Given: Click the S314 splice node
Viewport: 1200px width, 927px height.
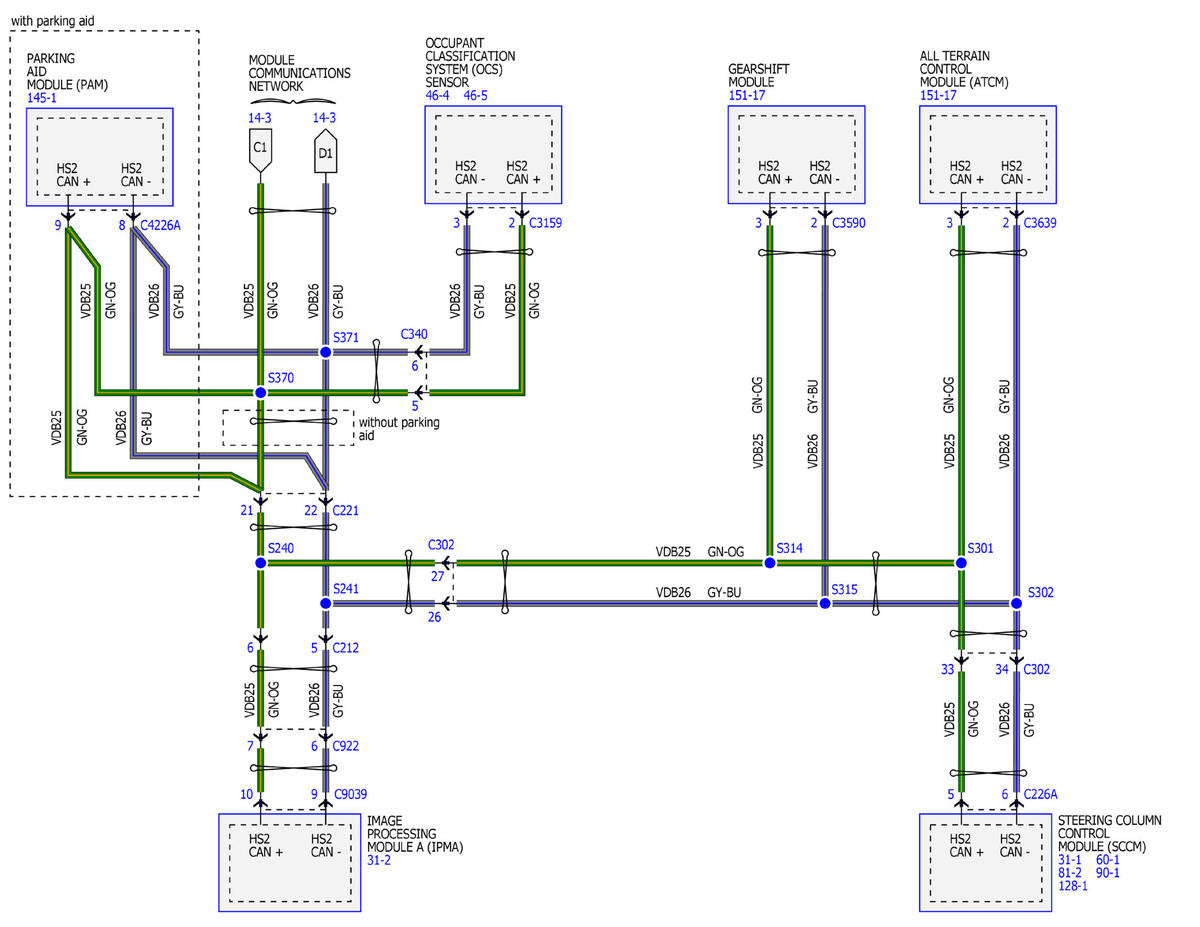Looking at the screenshot, I should [770, 563].
